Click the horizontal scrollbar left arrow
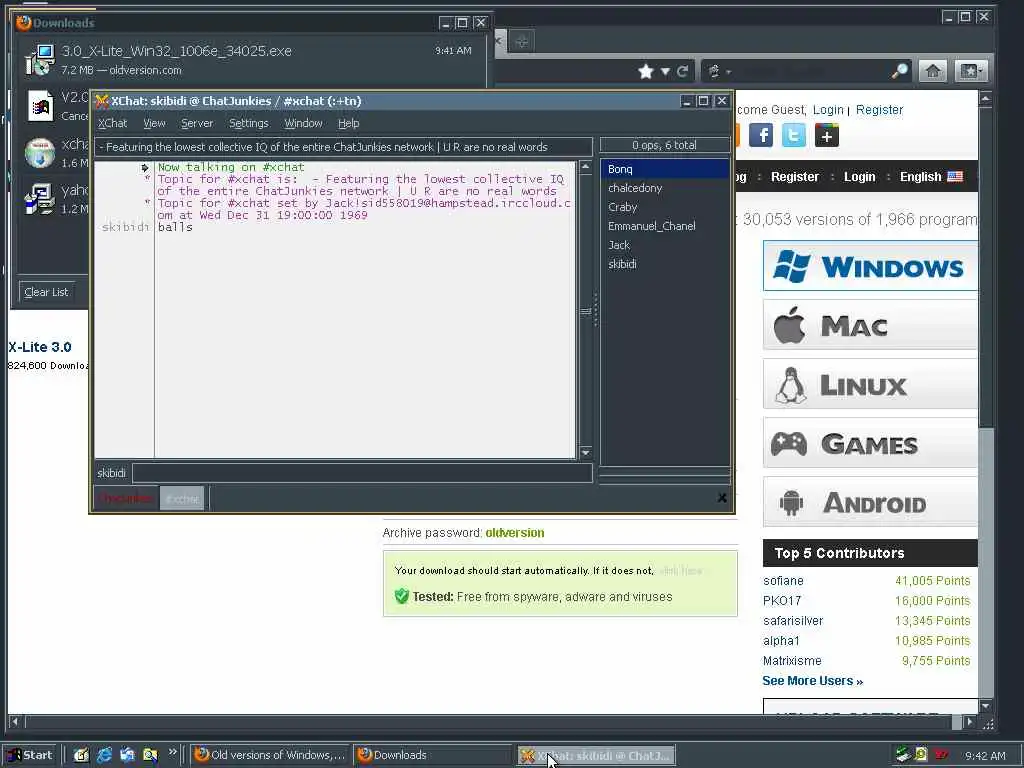 point(15,722)
